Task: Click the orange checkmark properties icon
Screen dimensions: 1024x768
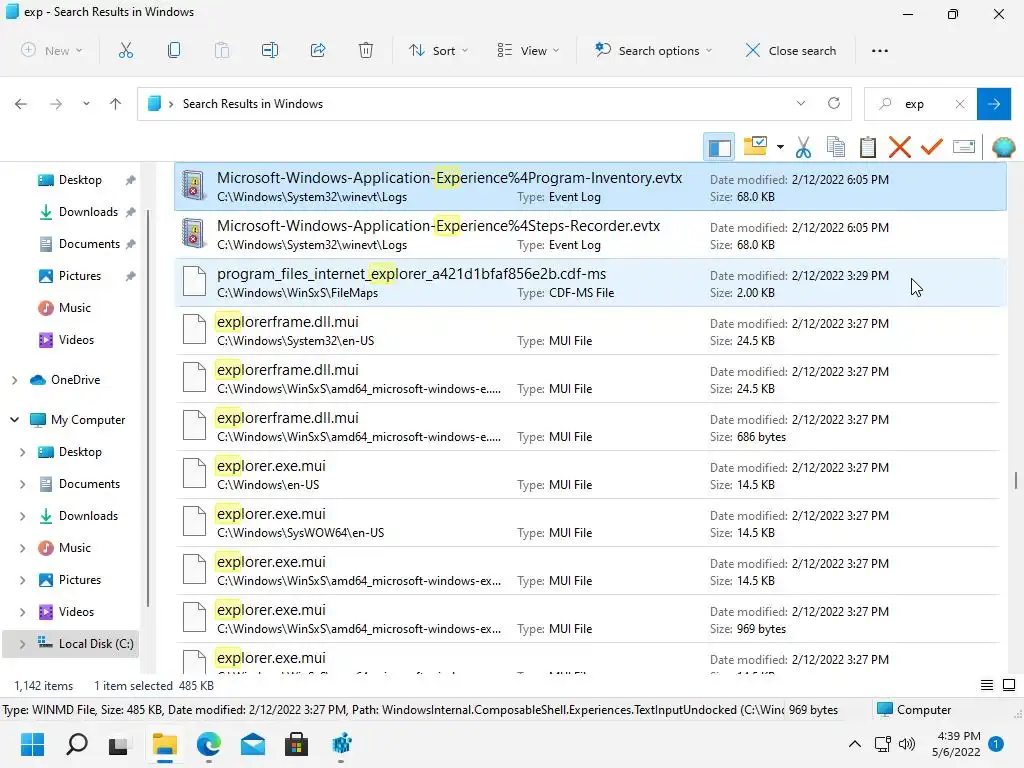Action: [x=931, y=147]
